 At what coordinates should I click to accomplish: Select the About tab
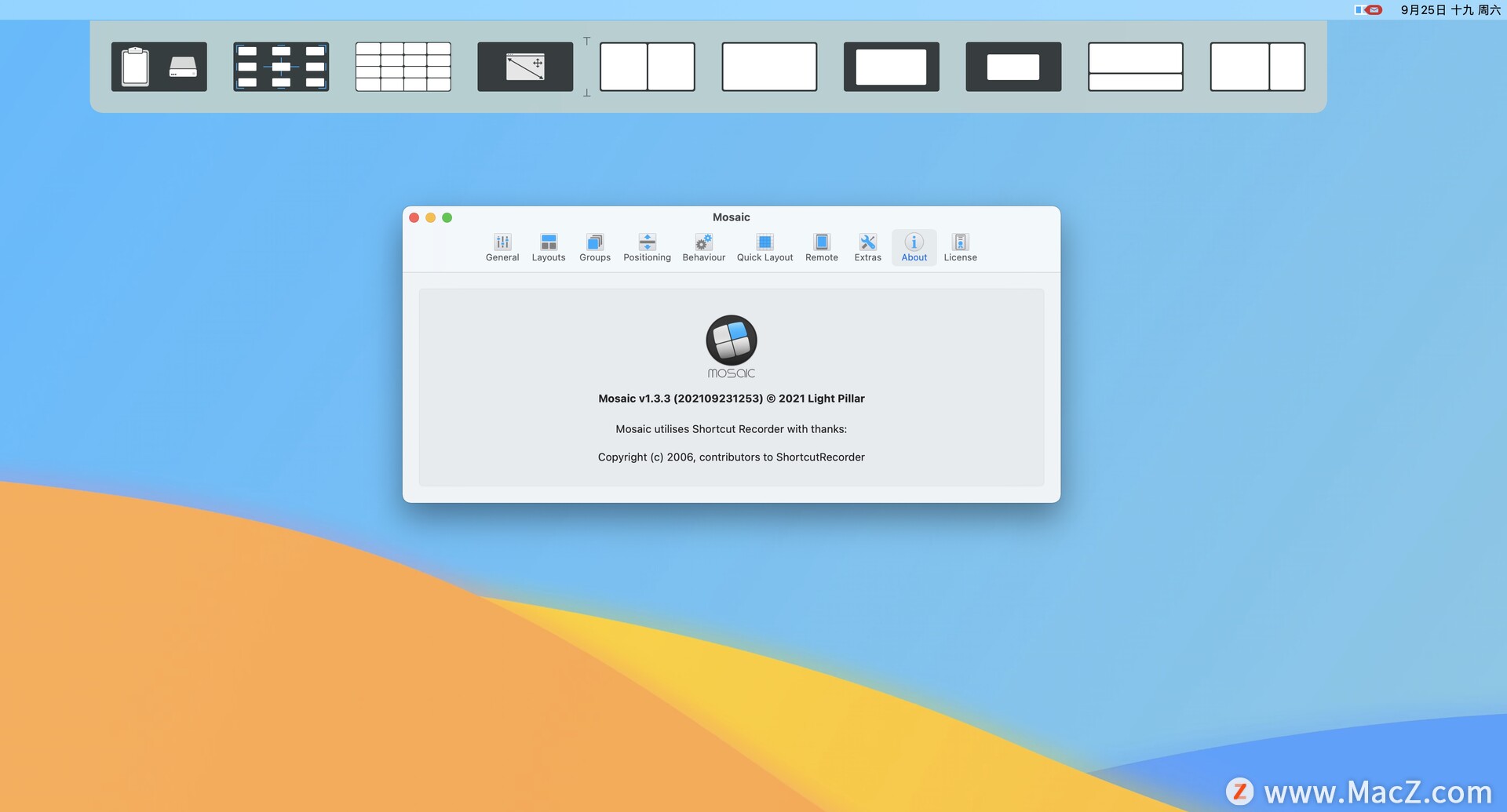914,248
